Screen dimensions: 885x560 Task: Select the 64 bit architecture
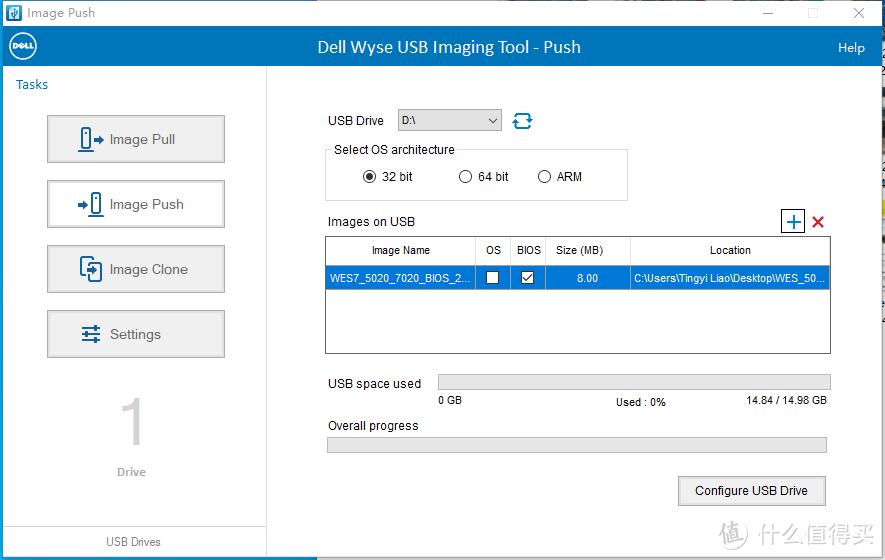pyautogui.click(x=465, y=177)
